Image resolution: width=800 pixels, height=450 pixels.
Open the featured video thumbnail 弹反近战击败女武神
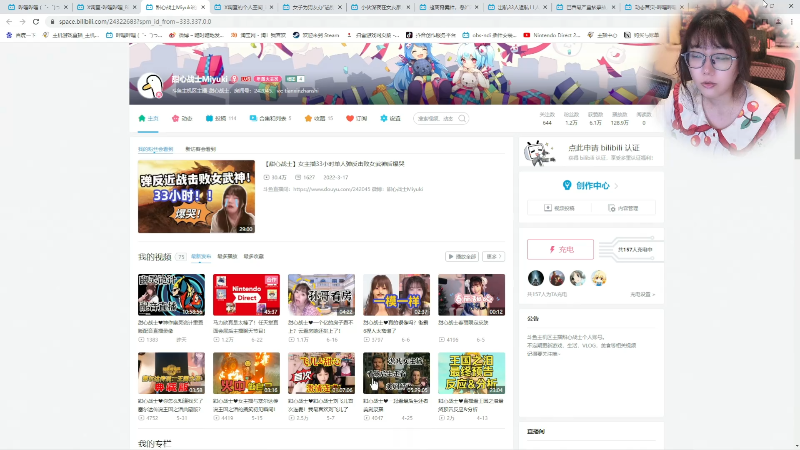tap(196, 196)
